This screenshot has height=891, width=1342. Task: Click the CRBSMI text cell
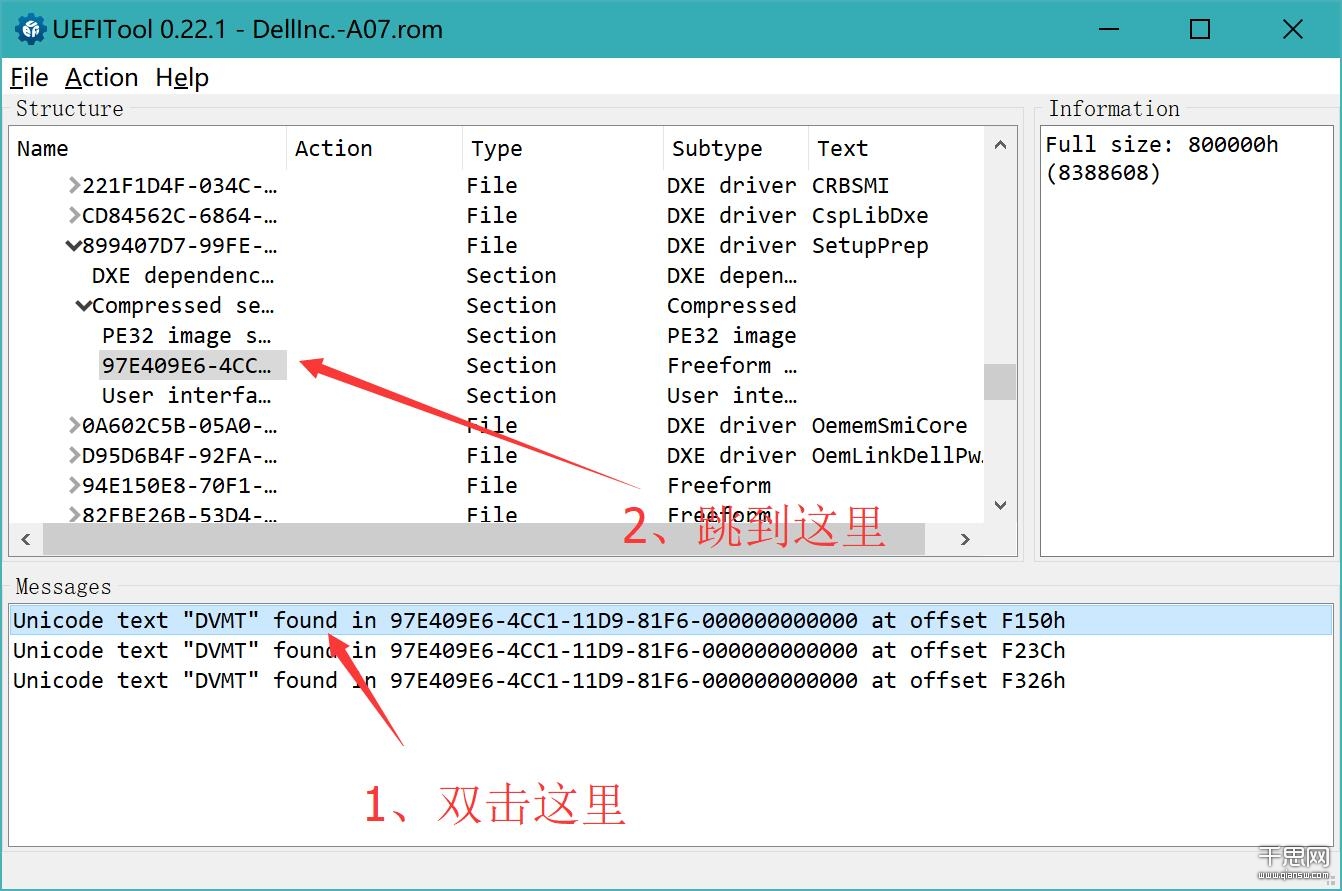click(x=850, y=185)
